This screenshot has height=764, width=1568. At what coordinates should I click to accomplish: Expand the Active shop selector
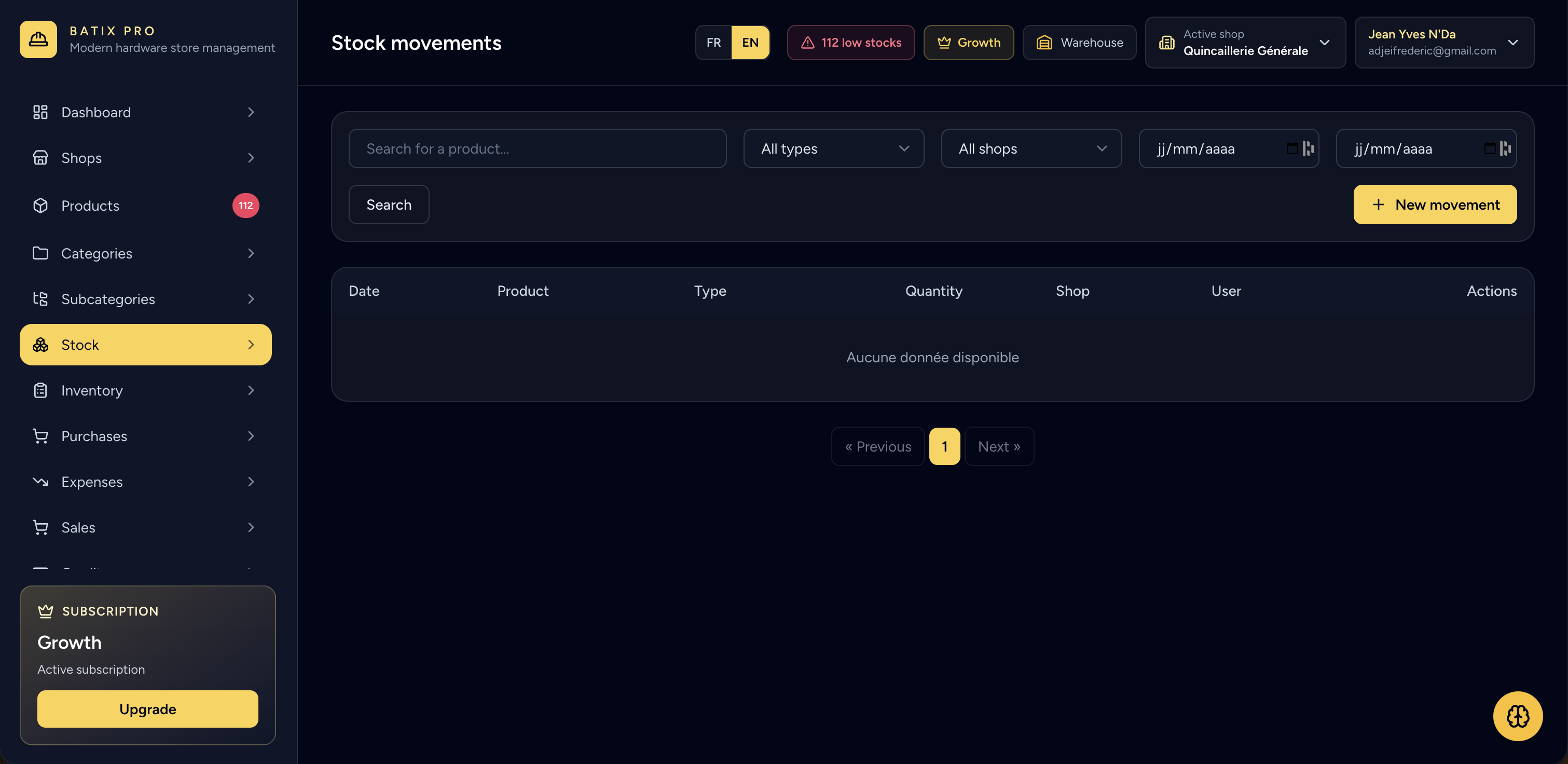point(1245,43)
